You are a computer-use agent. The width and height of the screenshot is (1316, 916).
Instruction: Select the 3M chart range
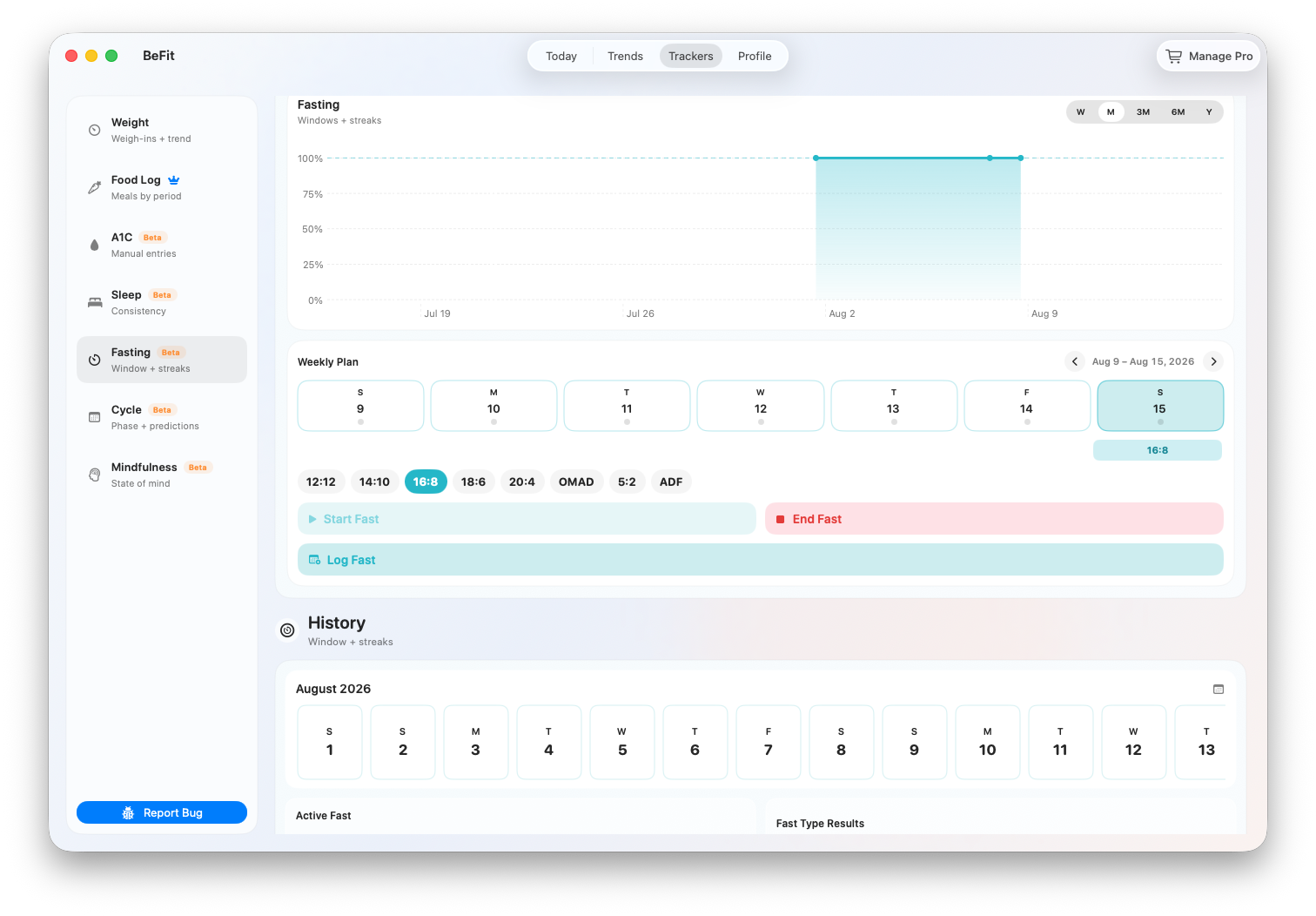1144,112
